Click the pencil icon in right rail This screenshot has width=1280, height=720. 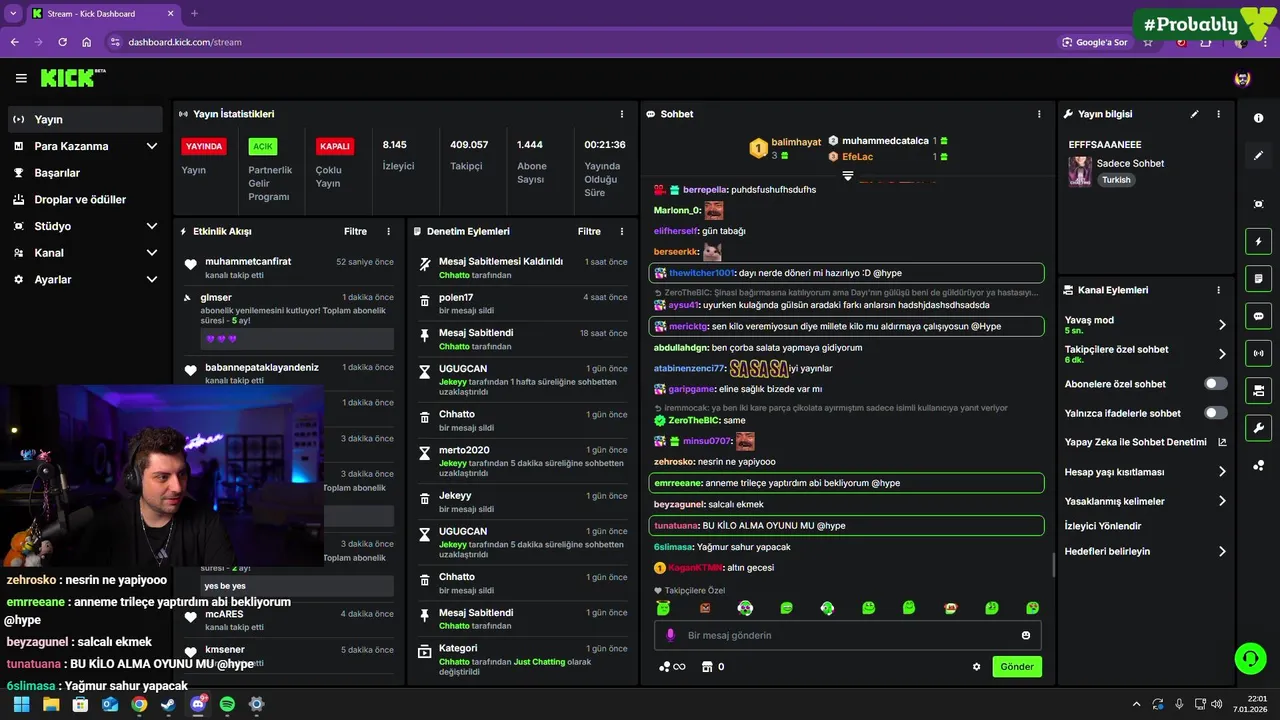(x=1258, y=155)
